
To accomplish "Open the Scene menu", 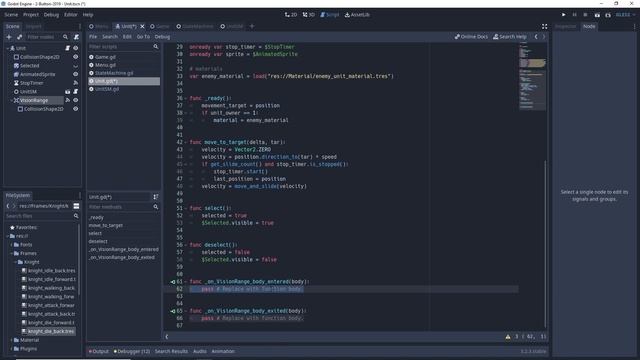I will pyautogui.click(x=11, y=15).
